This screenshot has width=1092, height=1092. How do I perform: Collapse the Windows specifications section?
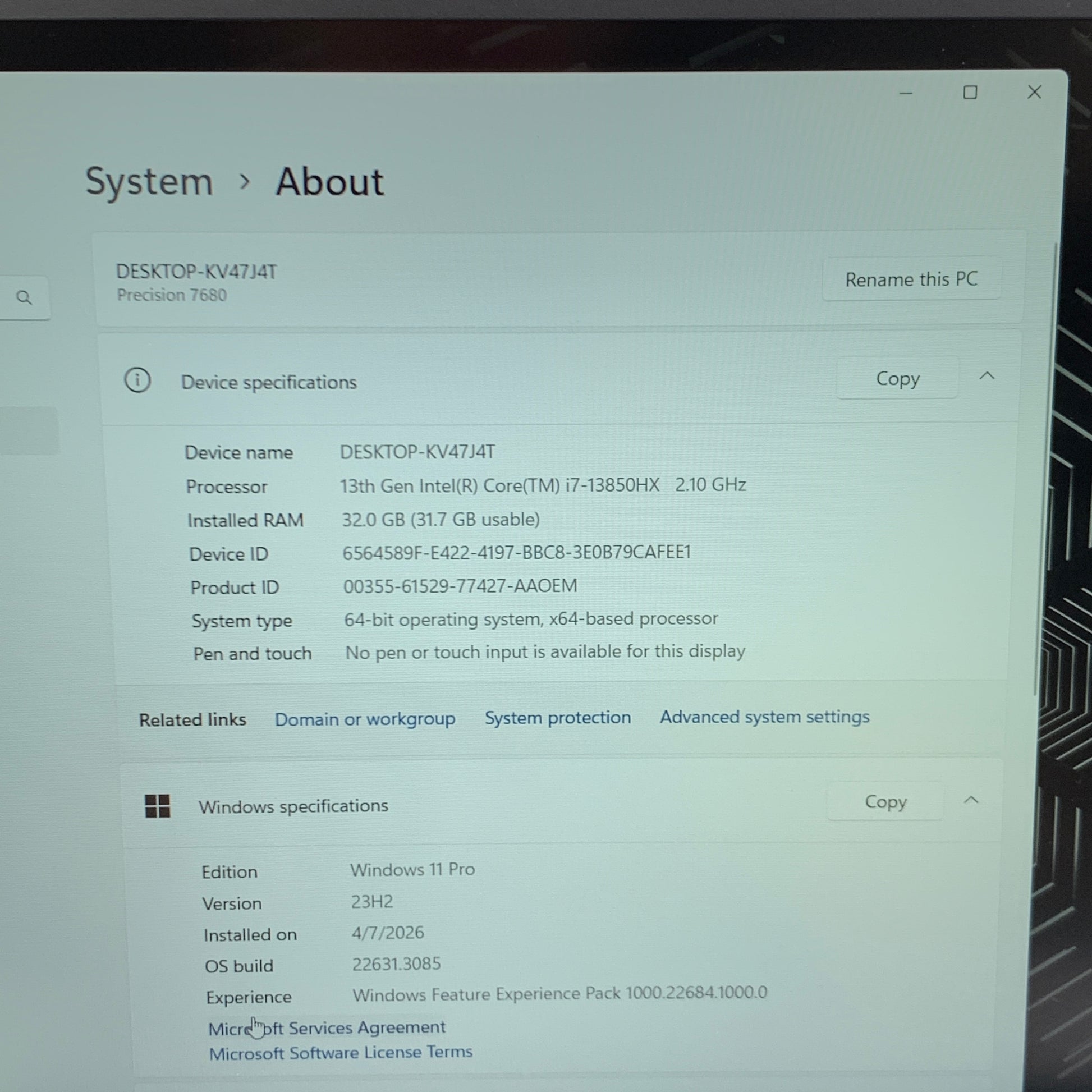click(971, 800)
